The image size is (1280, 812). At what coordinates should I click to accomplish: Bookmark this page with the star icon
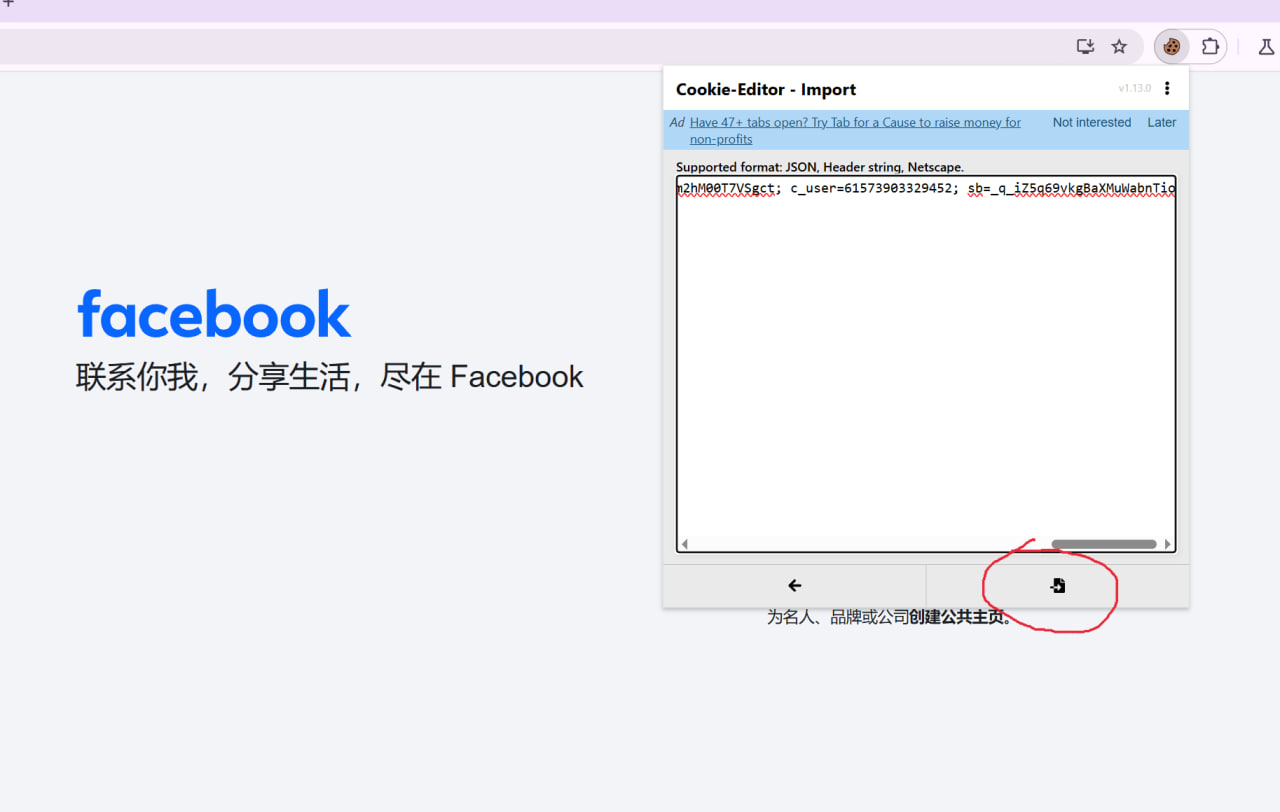point(1119,46)
